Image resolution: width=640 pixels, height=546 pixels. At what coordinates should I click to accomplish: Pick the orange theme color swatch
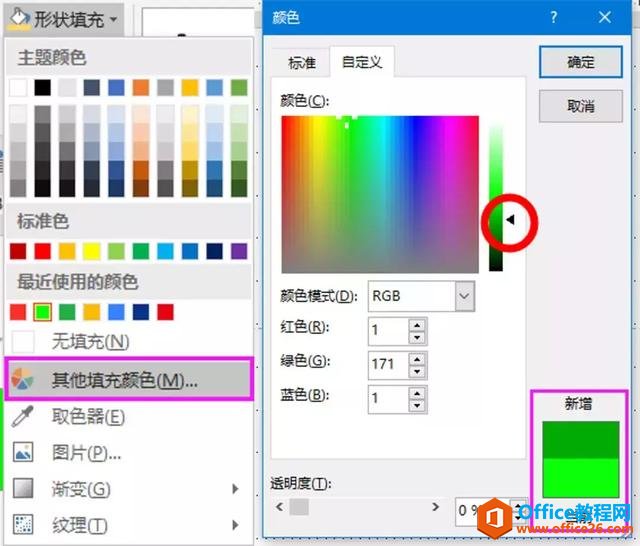141,87
